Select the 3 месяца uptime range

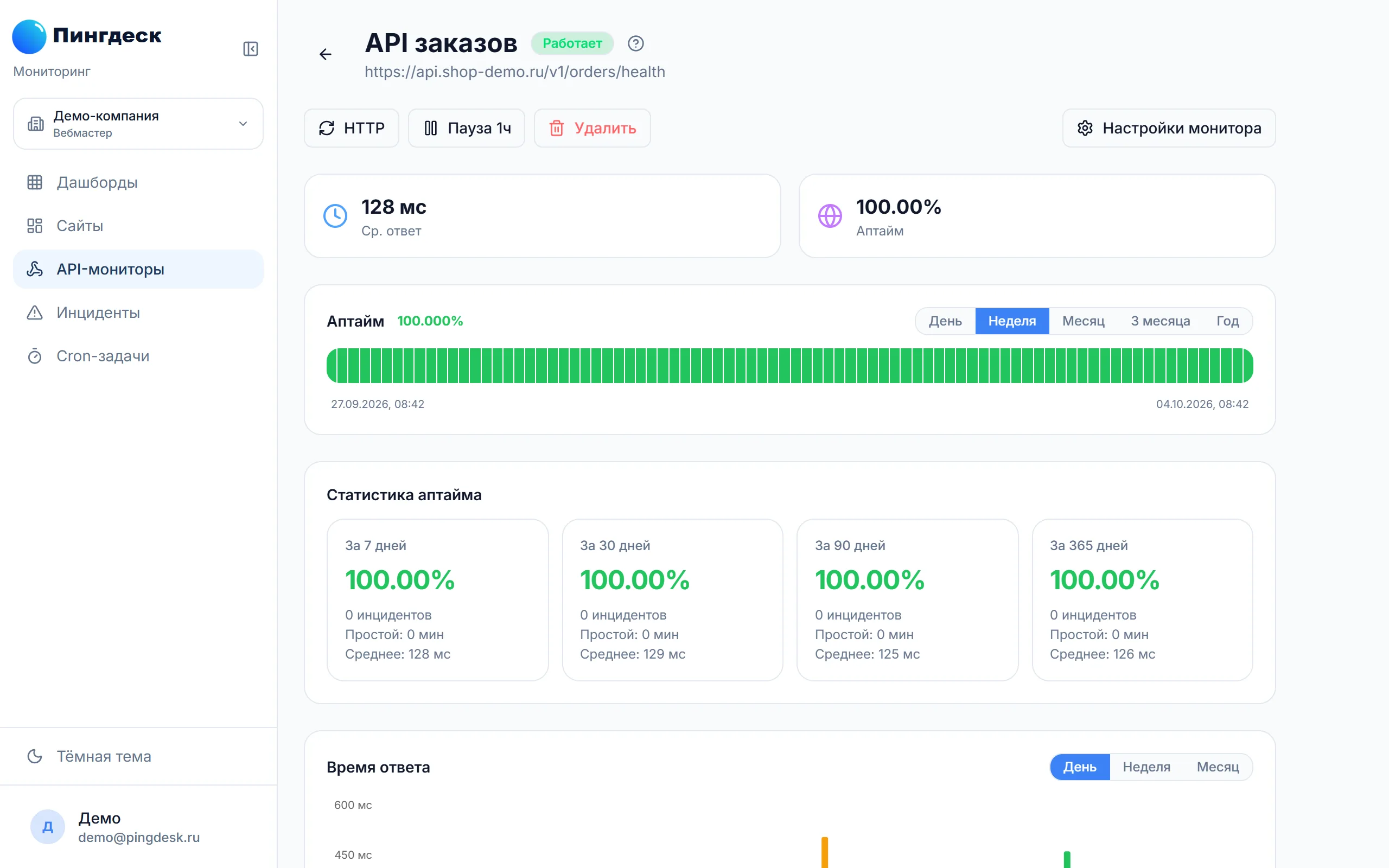pos(1160,321)
